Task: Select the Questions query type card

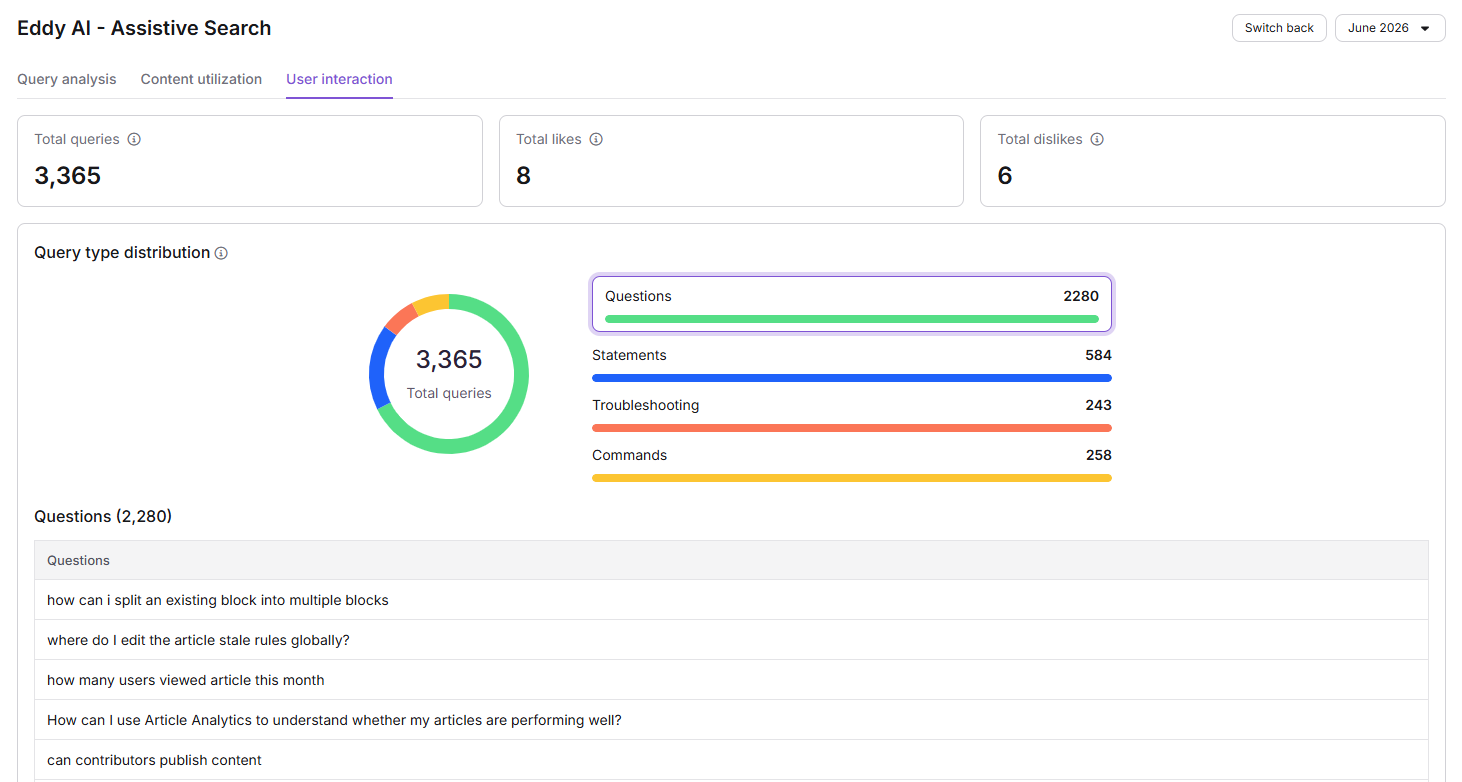Action: coord(852,304)
